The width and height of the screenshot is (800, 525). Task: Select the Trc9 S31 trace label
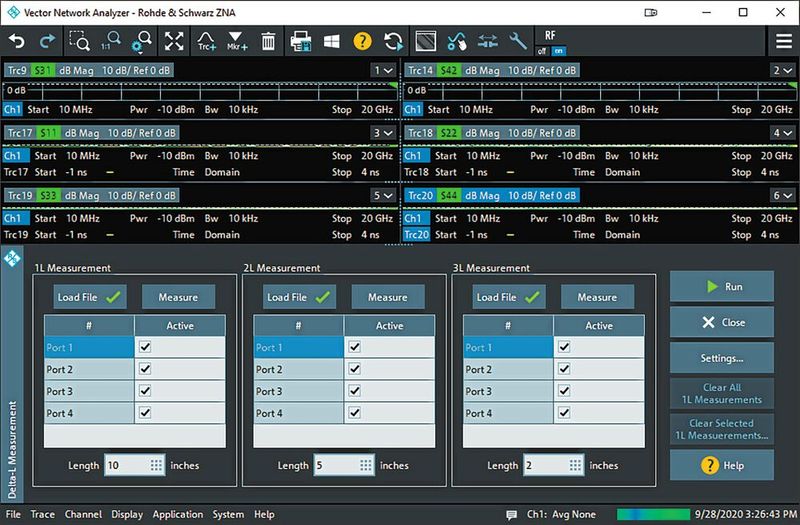89,70
